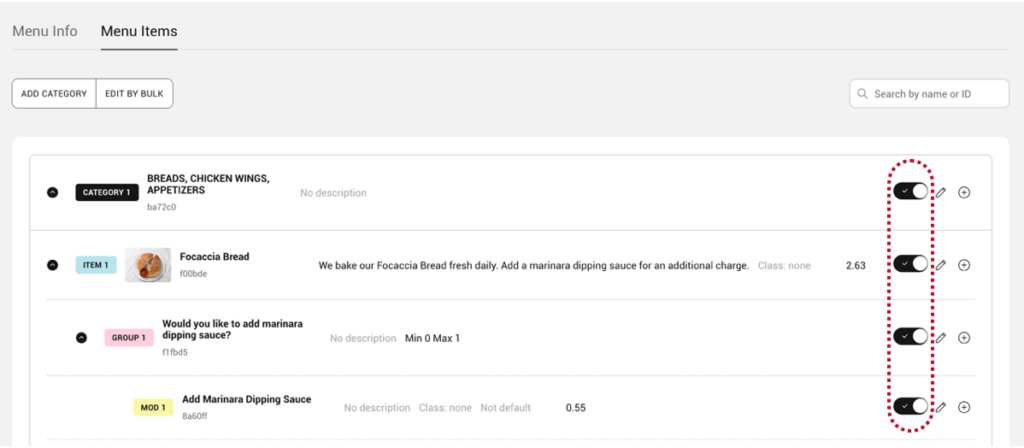Turn off the Add Marinara Dipping Sauce toggle
This screenshot has height=448, width=1024.
tap(910, 406)
